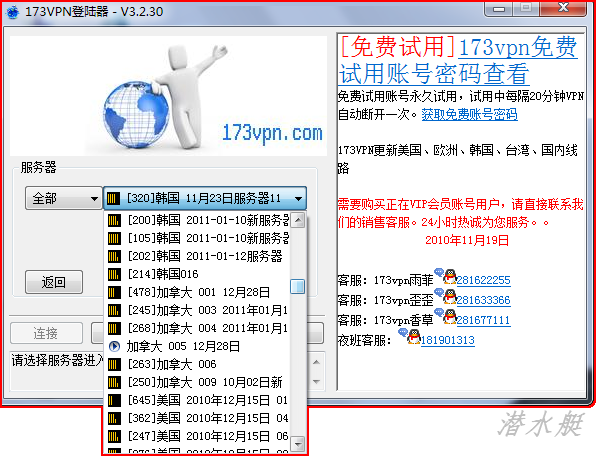
Task: Click signal icon beside [247]美国 entry
Action: [114, 436]
